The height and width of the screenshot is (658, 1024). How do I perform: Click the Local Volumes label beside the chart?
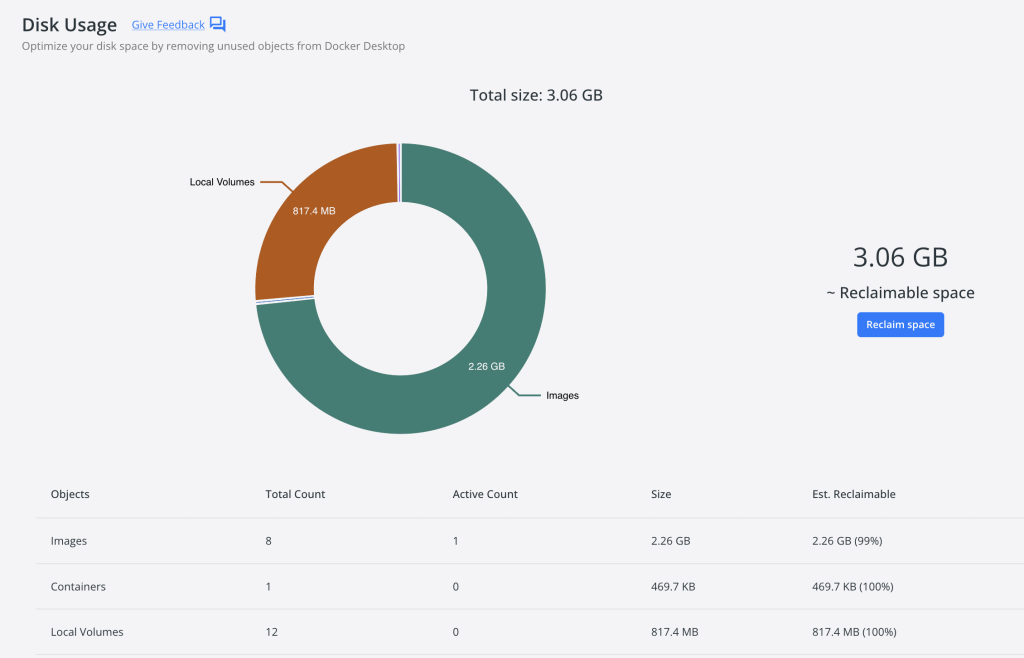pos(222,182)
